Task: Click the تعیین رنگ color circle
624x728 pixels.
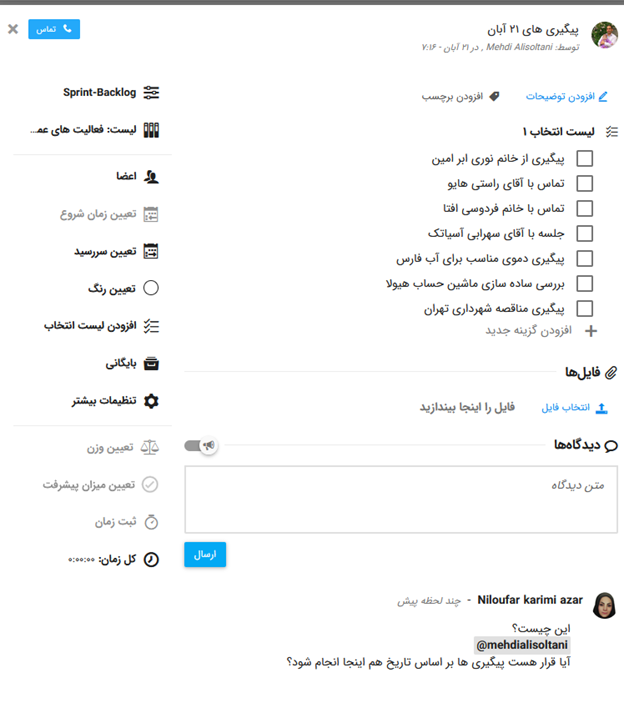Action: click(151, 289)
